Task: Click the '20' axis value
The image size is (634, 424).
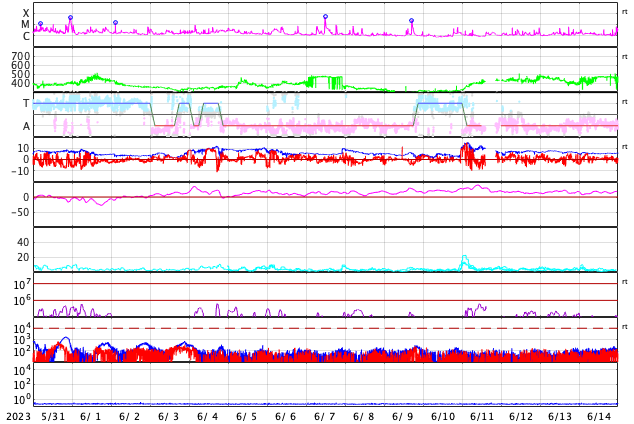Action: (23, 257)
